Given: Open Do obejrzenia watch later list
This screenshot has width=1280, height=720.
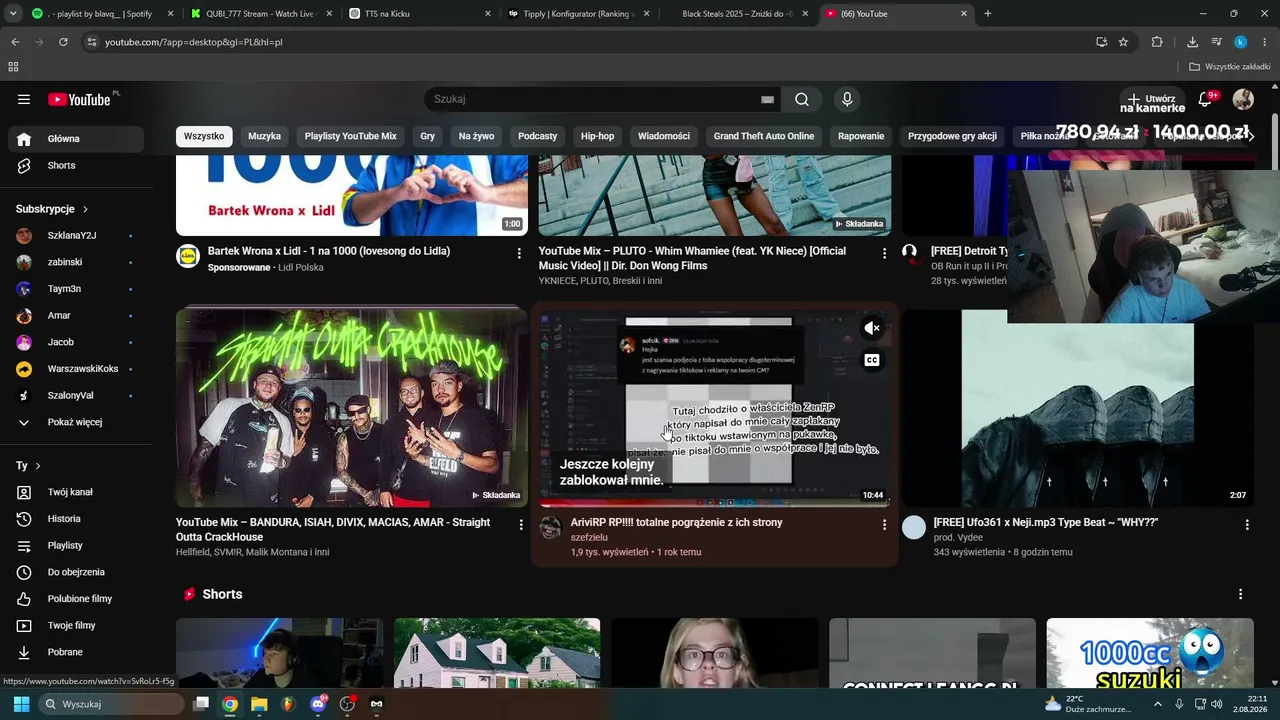Looking at the screenshot, I should 76,572.
